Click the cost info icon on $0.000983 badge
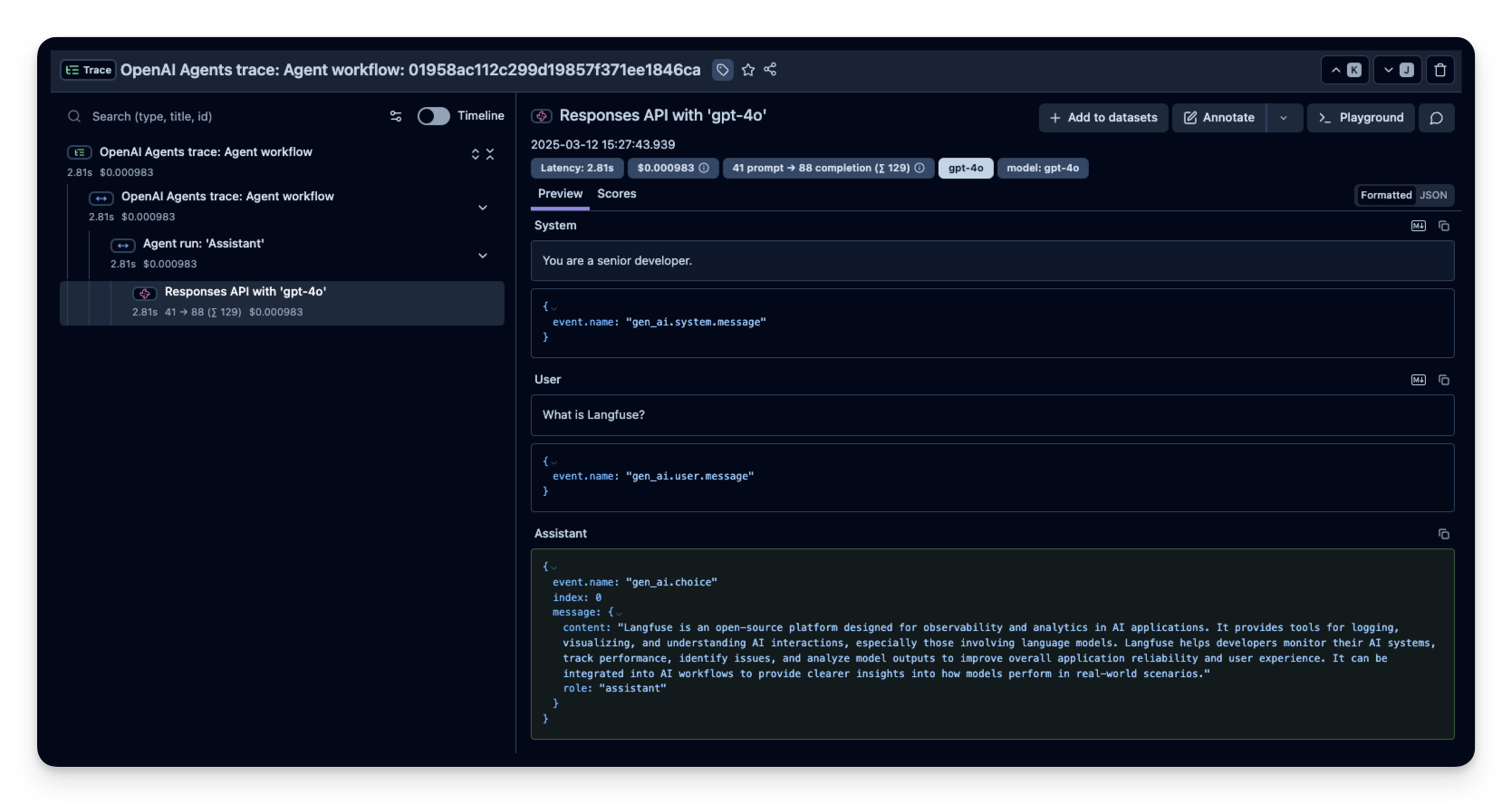Image resolution: width=1512 pixels, height=804 pixels. click(x=704, y=168)
